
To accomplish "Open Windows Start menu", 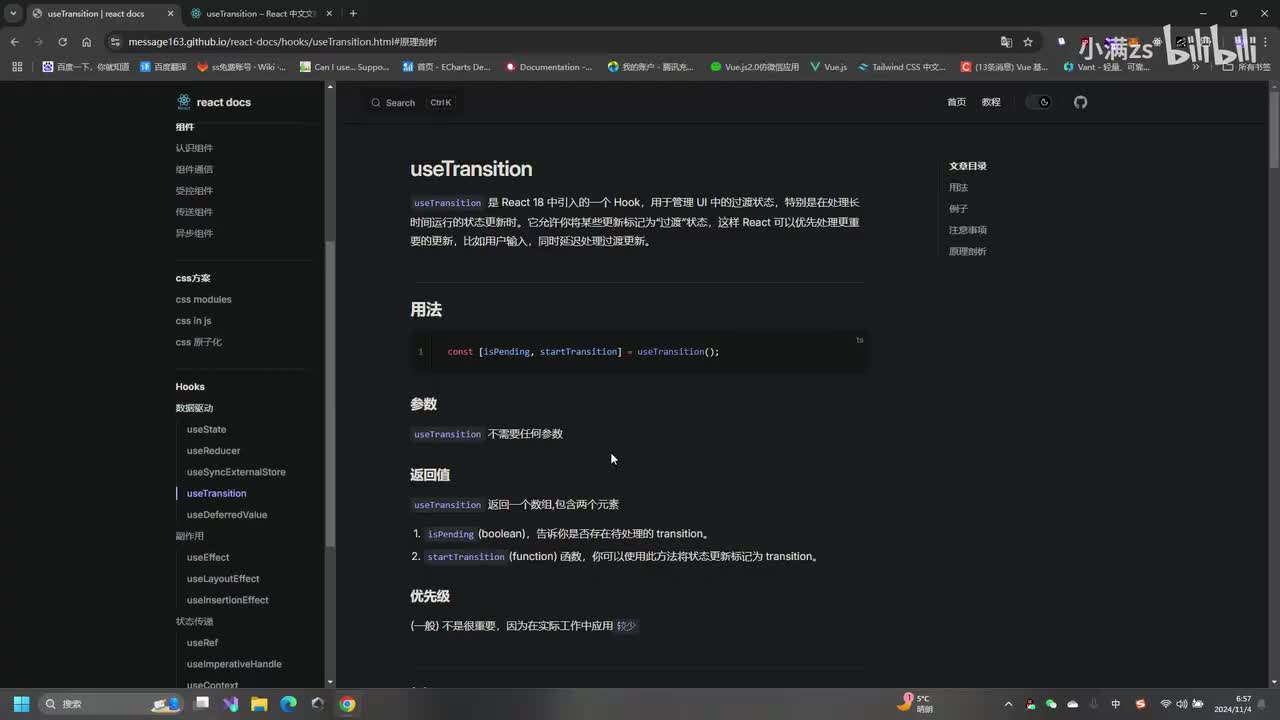I will pyautogui.click(x=21, y=704).
